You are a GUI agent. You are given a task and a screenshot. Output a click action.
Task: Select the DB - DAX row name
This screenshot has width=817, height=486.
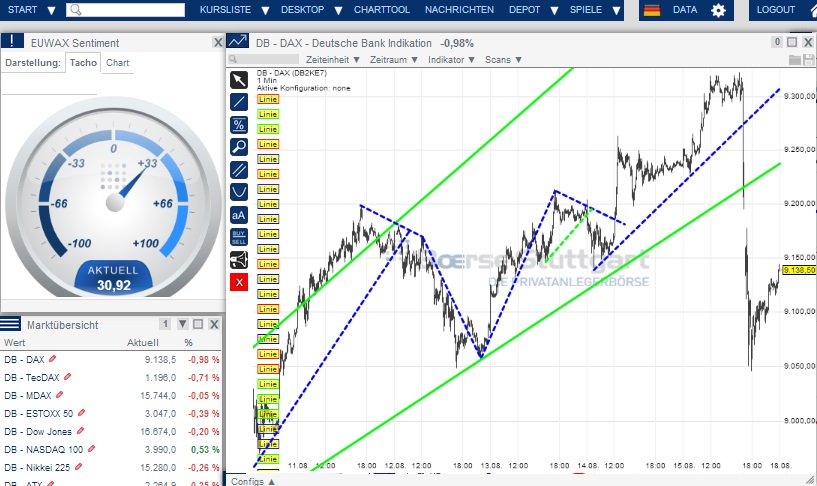click(24, 359)
